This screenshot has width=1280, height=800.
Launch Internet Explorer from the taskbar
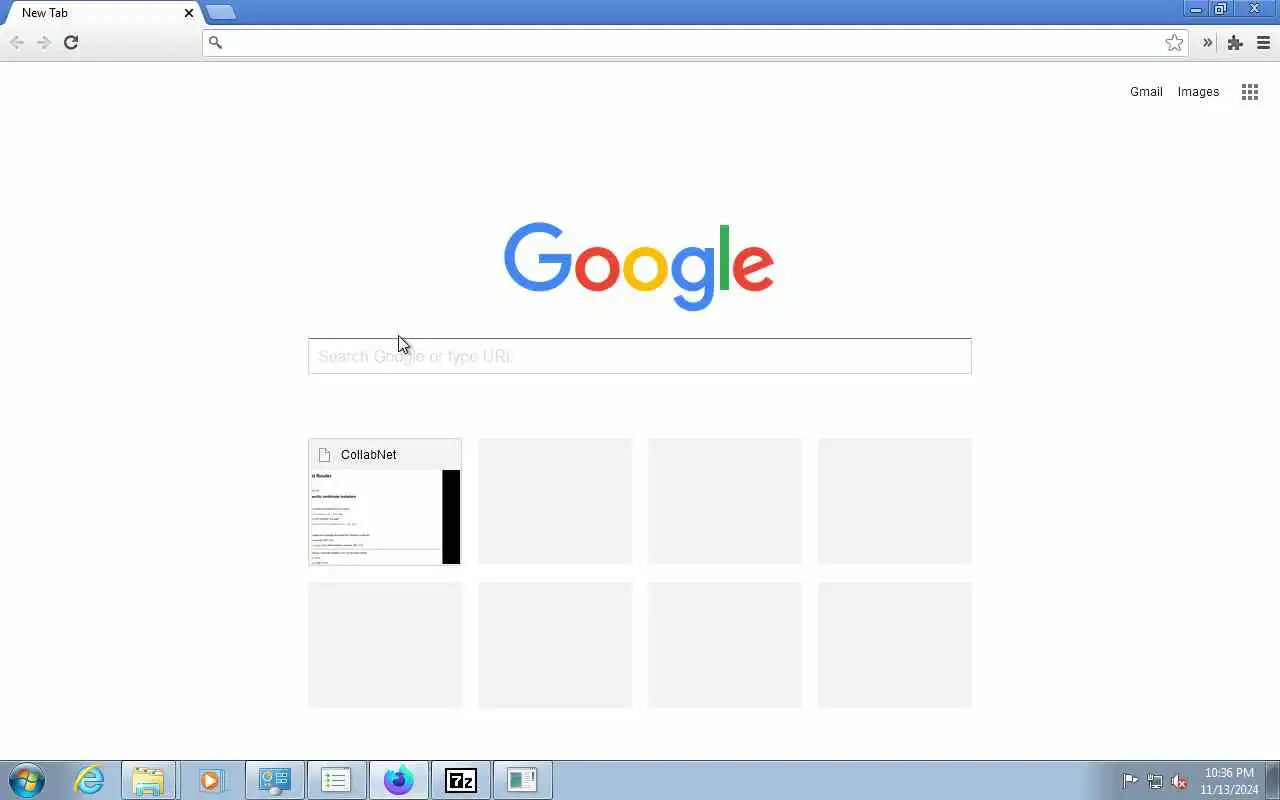point(90,780)
